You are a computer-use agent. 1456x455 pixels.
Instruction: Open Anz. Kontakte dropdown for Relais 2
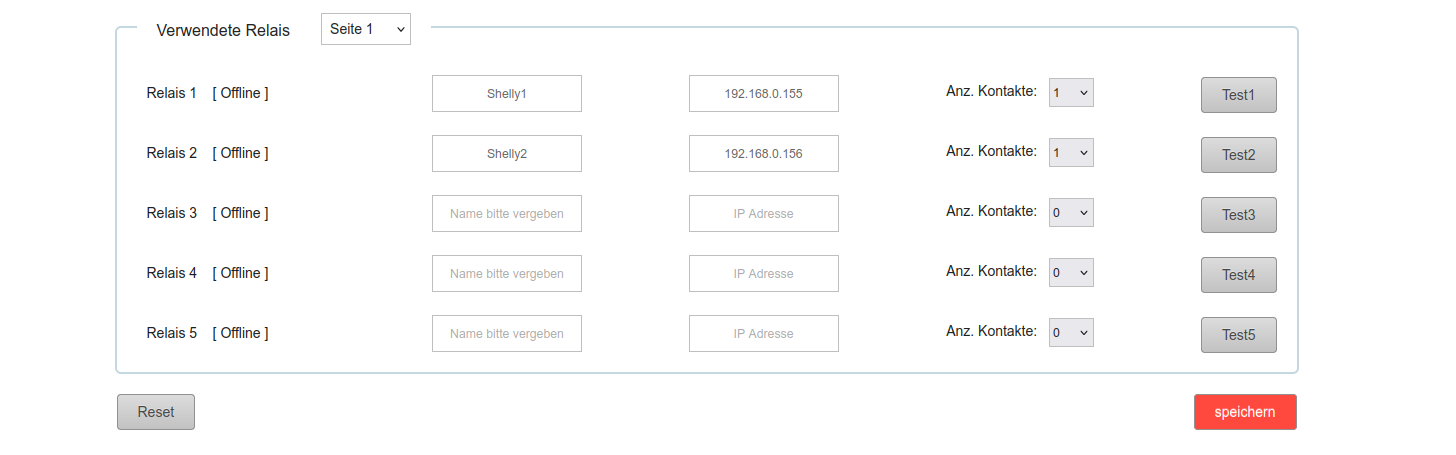[1070, 153]
